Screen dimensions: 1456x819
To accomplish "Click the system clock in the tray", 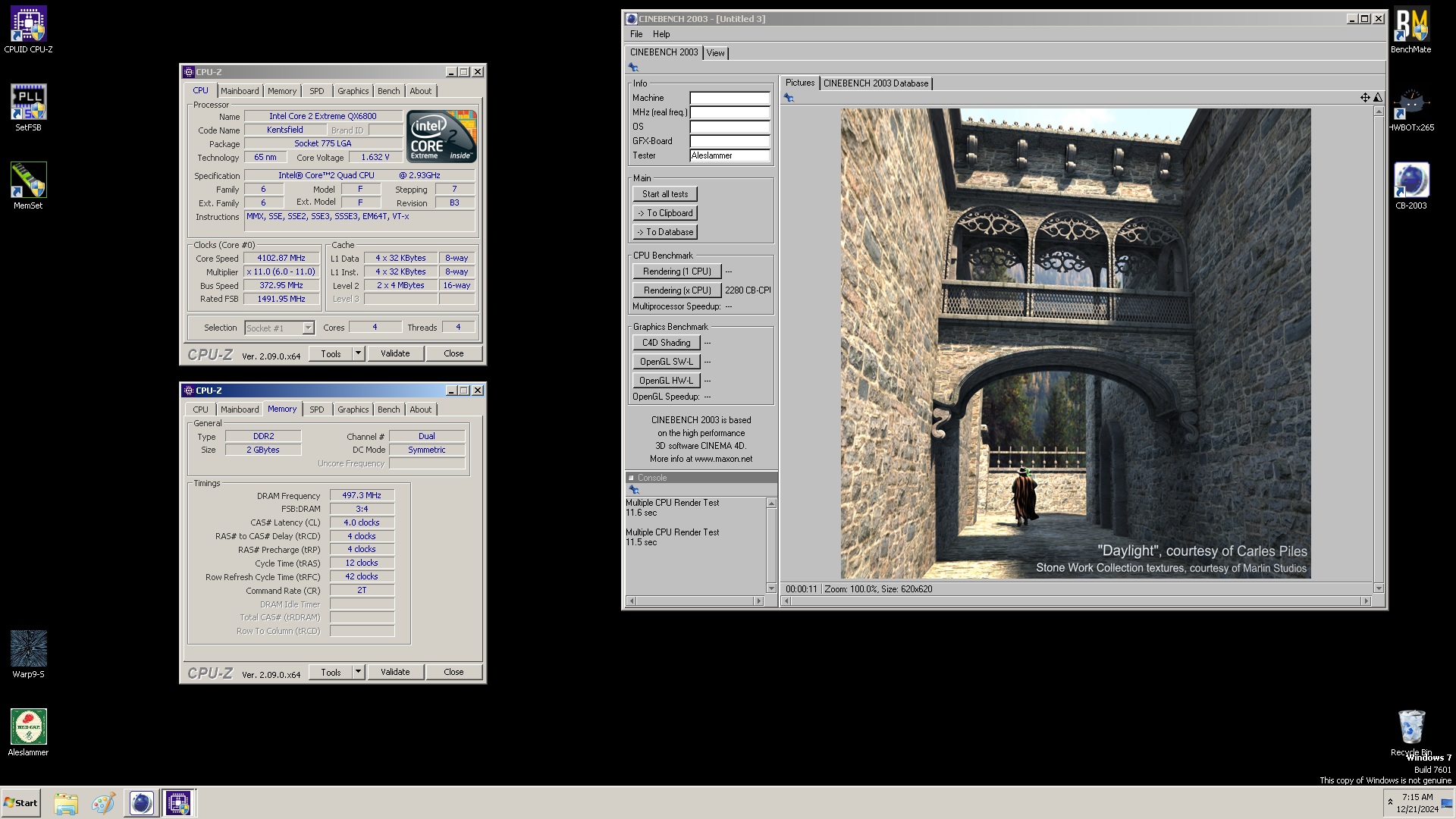I will click(x=1417, y=803).
